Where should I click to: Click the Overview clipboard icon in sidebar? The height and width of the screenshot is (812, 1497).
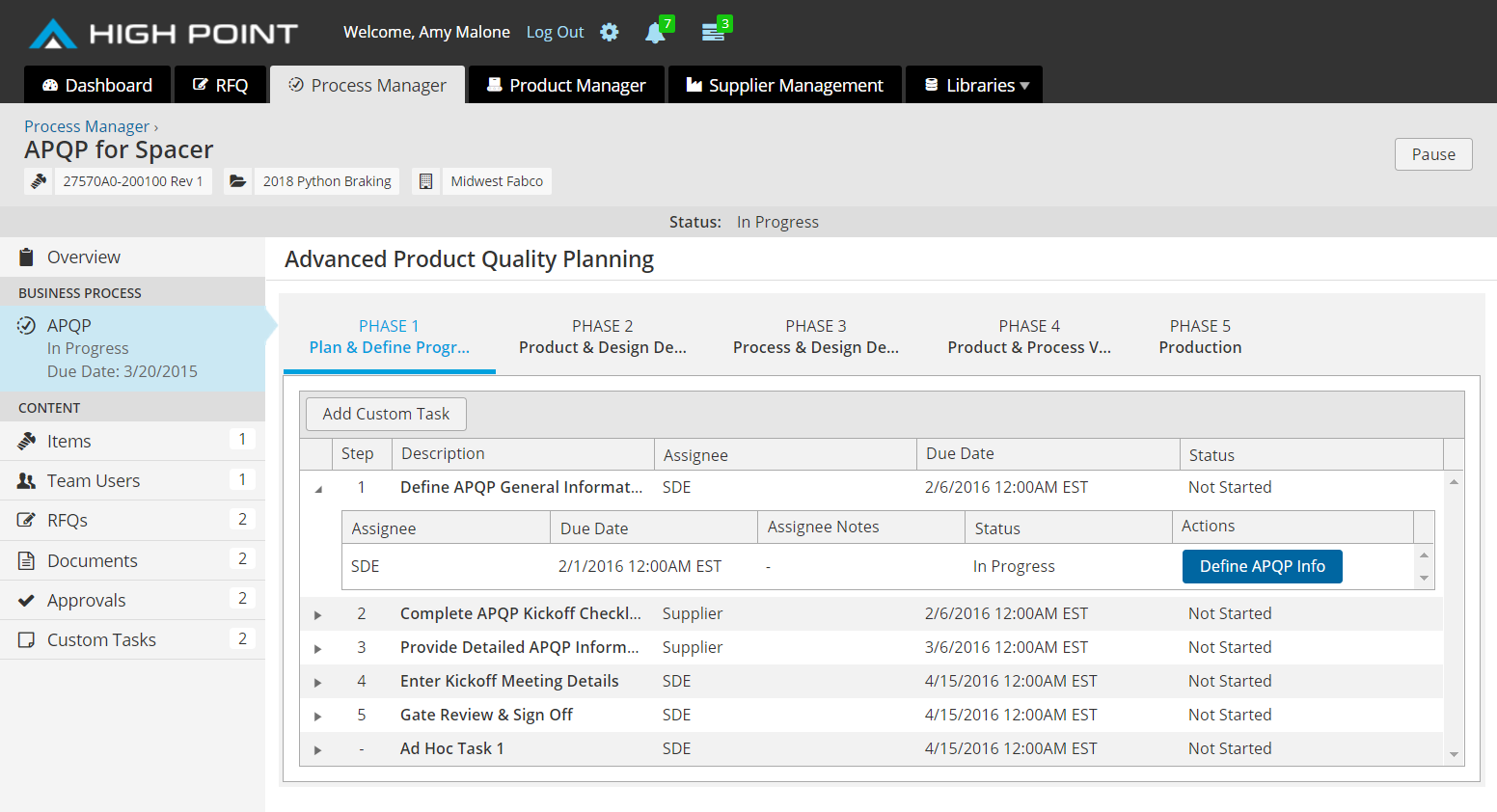[27, 257]
